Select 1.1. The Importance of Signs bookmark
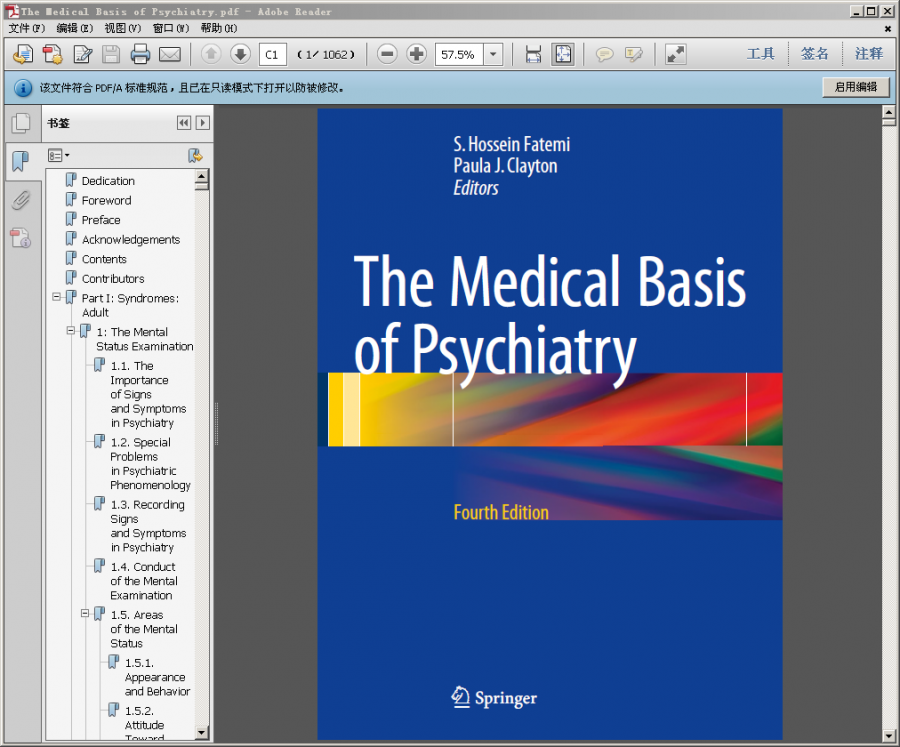Image resolution: width=900 pixels, height=747 pixels. [x=148, y=394]
